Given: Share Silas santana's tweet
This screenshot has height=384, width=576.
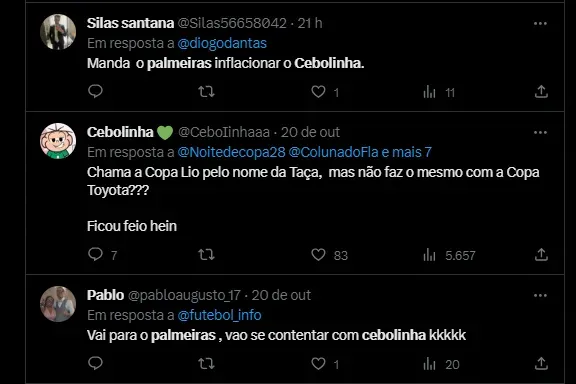Looking at the screenshot, I should [x=541, y=91].
